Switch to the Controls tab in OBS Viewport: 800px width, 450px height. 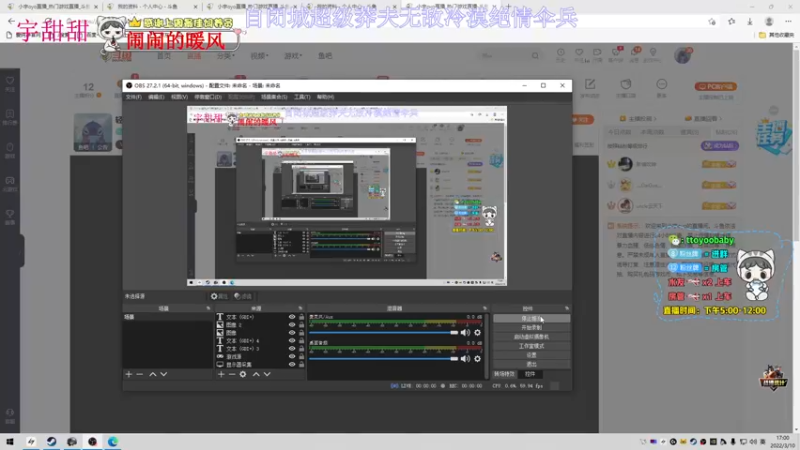pos(530,374)
